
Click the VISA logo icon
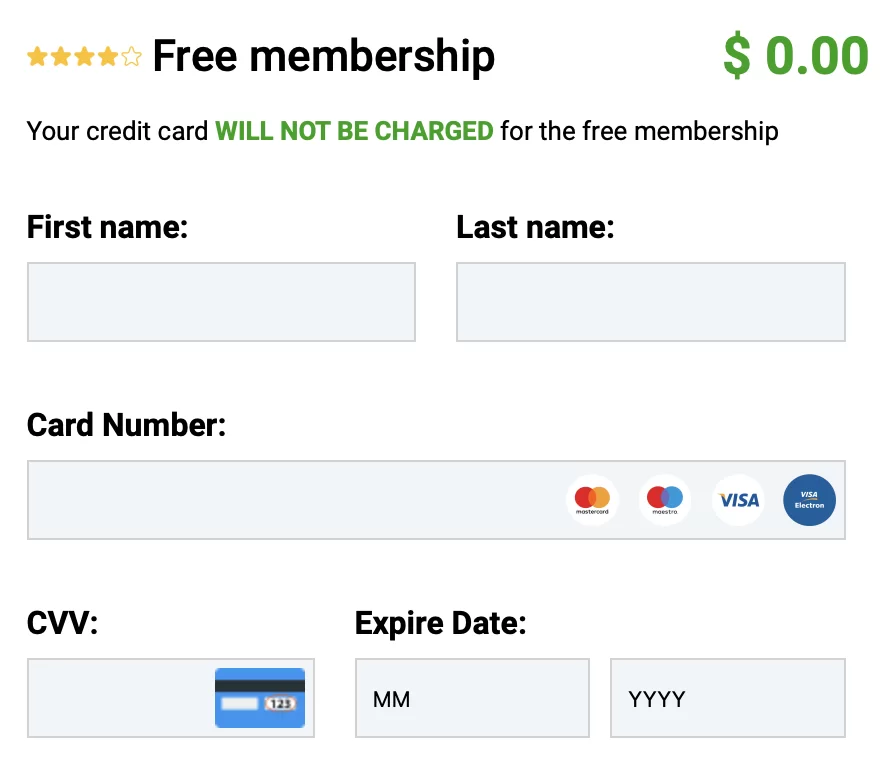click(x=737, y=500)
